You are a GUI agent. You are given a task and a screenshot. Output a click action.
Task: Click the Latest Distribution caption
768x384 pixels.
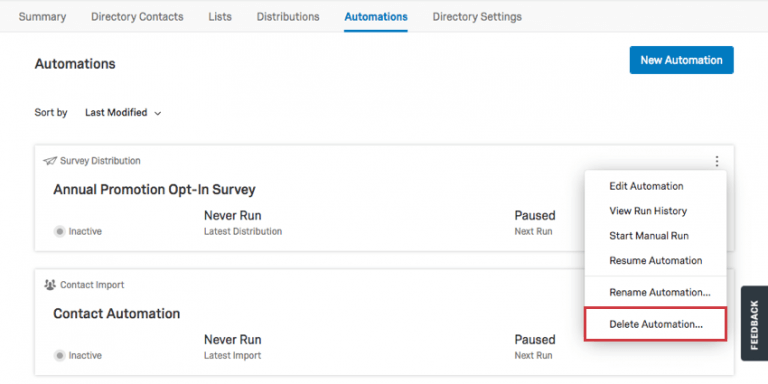click(243, 231)
